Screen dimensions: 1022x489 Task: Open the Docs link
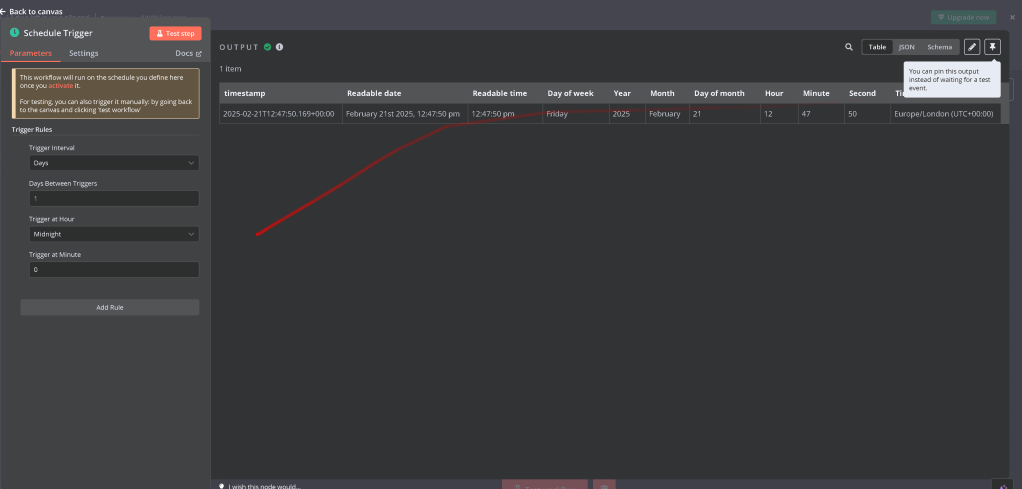point(188,53)
